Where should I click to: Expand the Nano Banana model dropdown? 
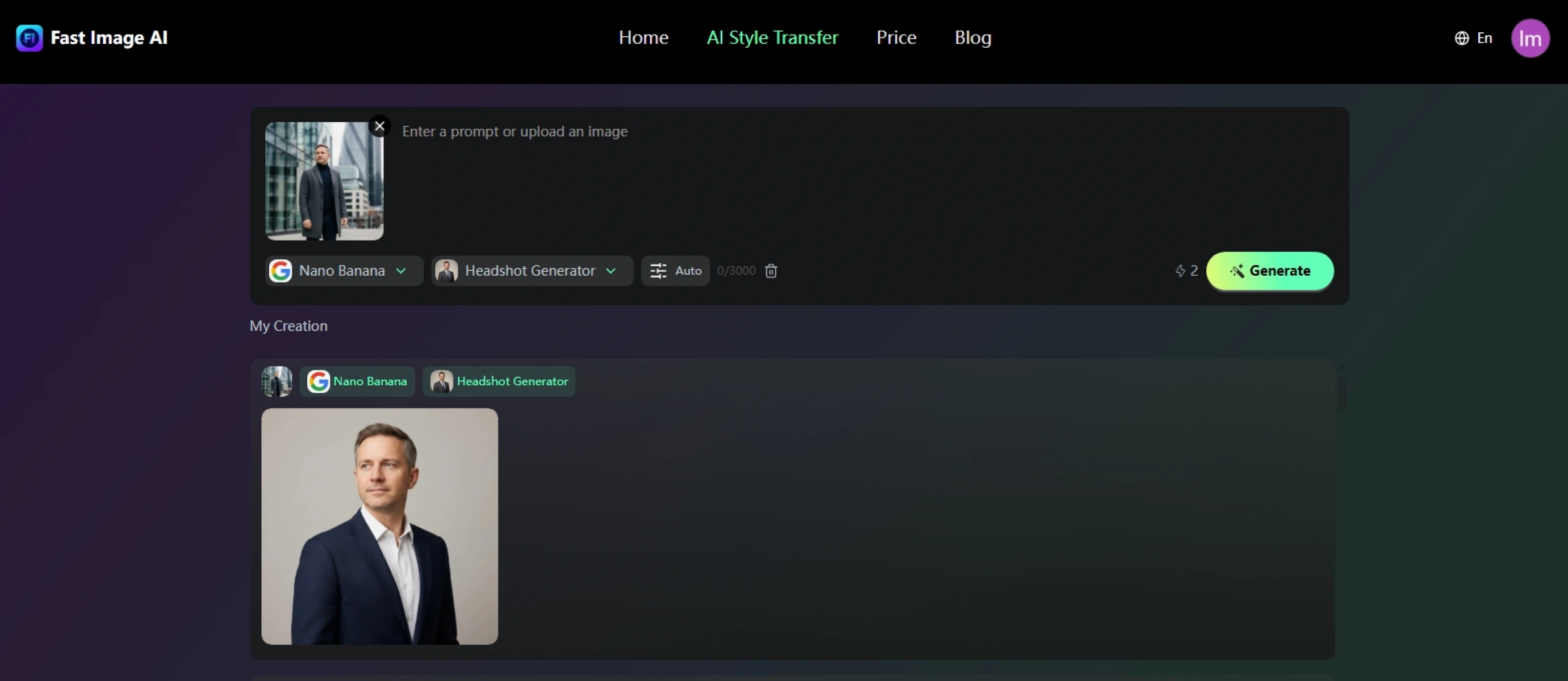click(x=344, y=271)
